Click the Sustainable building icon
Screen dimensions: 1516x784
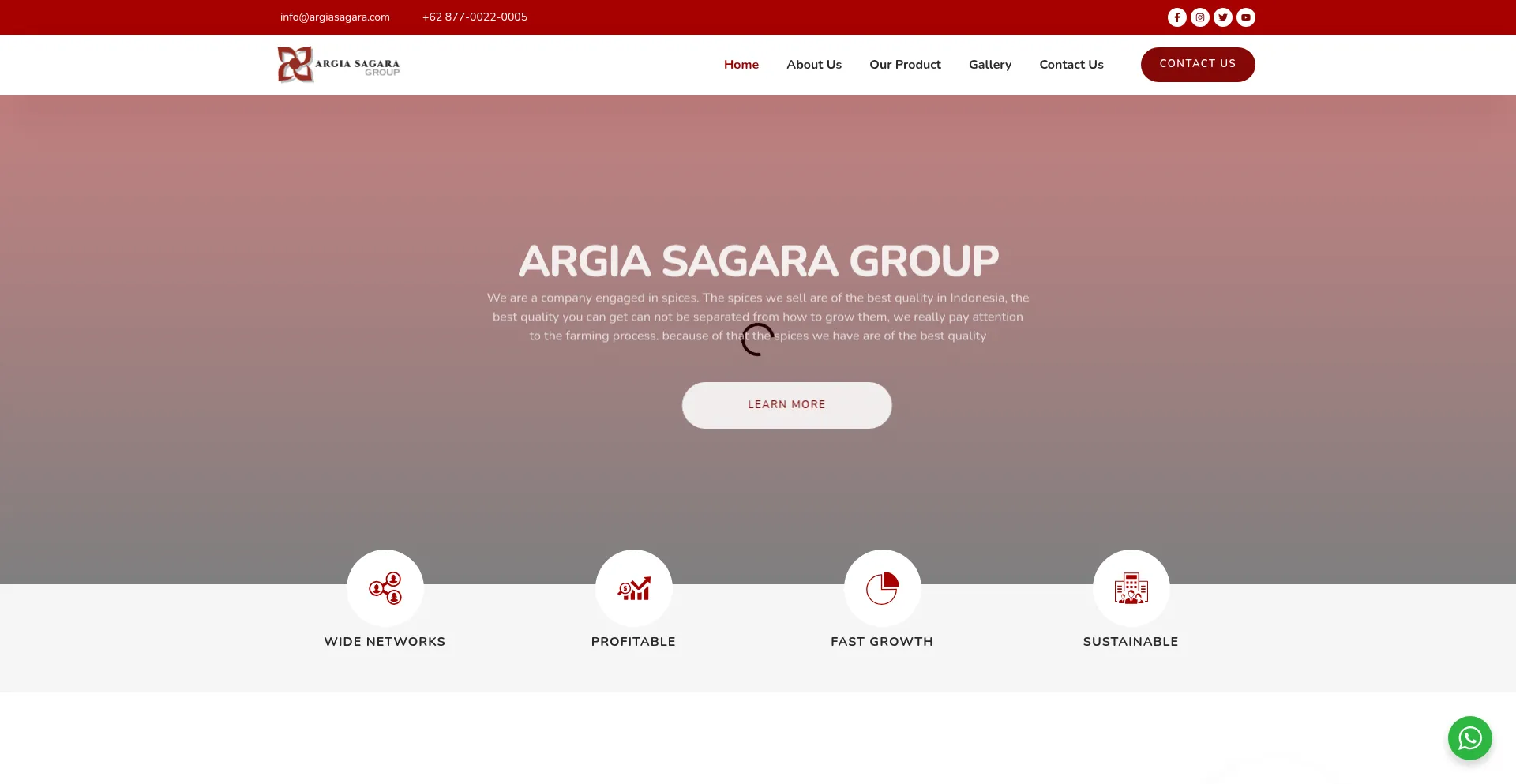(x=1131, y=588)
